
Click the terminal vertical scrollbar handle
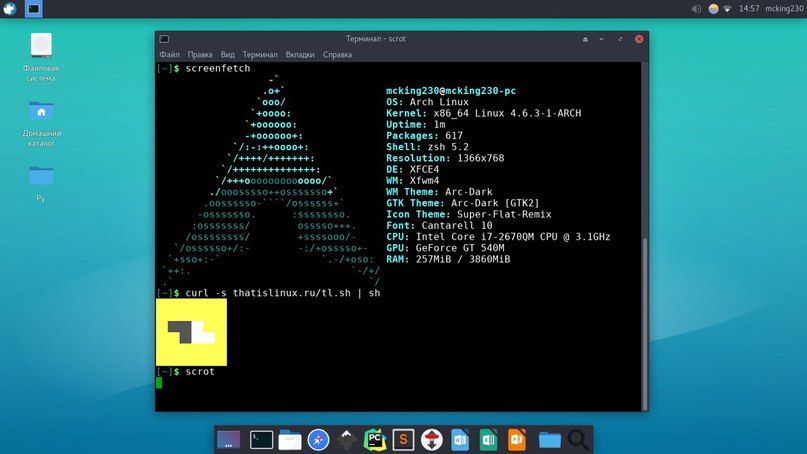tap(645, 323)
